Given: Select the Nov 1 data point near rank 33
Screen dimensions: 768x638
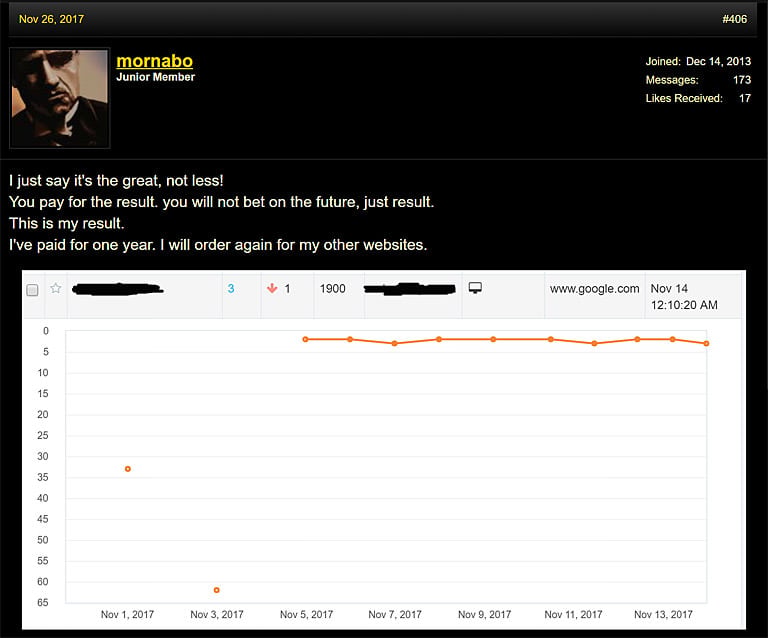Looking at the screenshot, I should (128, 469).
